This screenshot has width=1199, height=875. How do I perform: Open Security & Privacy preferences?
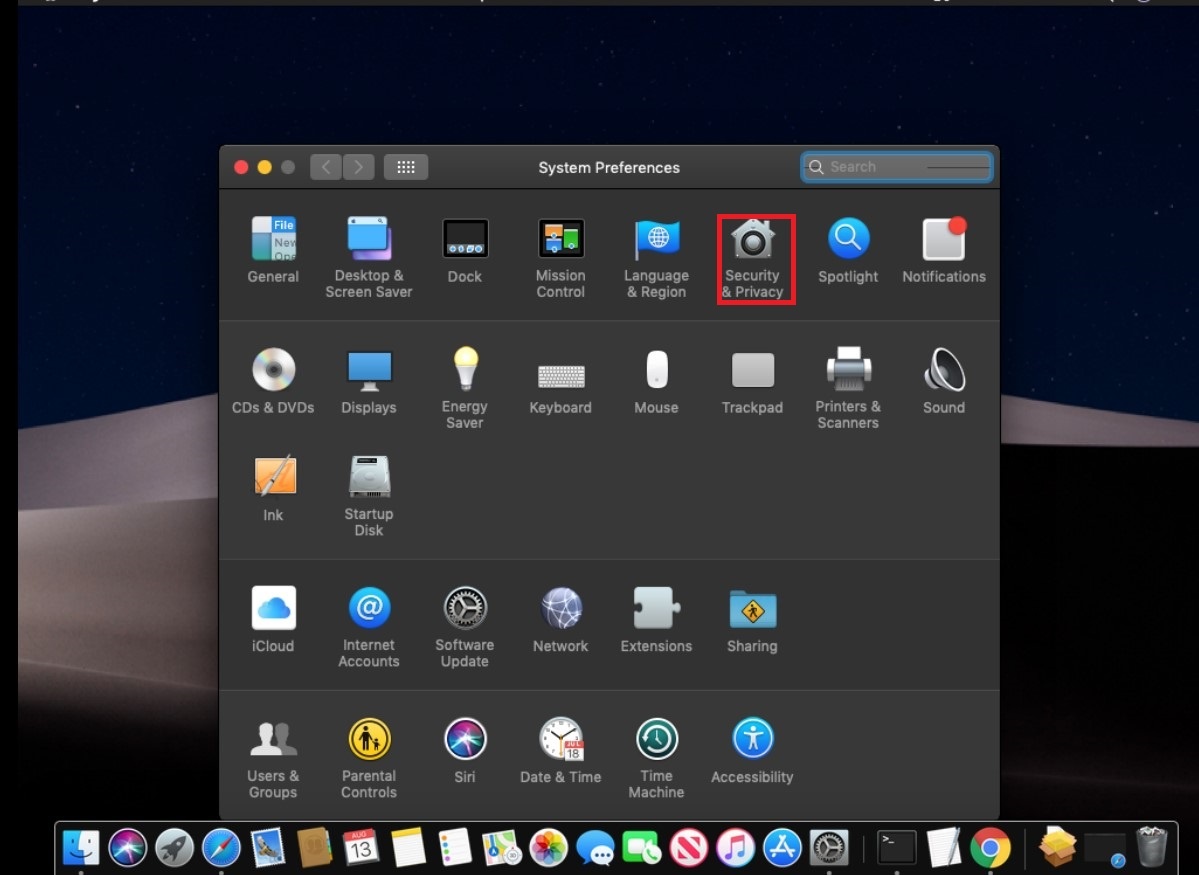click(752, 258)
